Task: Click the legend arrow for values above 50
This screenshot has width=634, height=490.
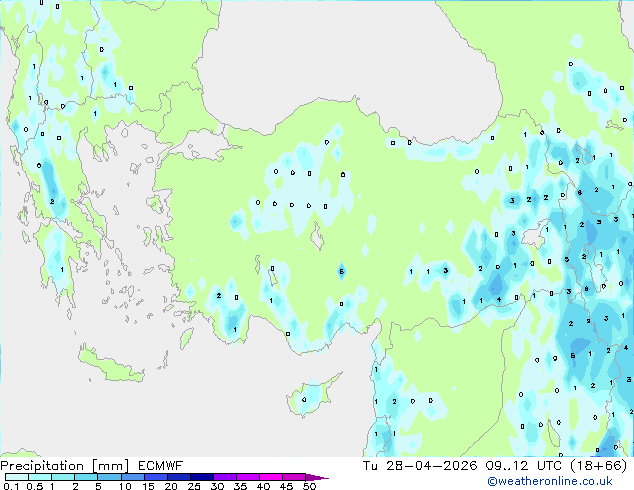Action: (317, 477)
